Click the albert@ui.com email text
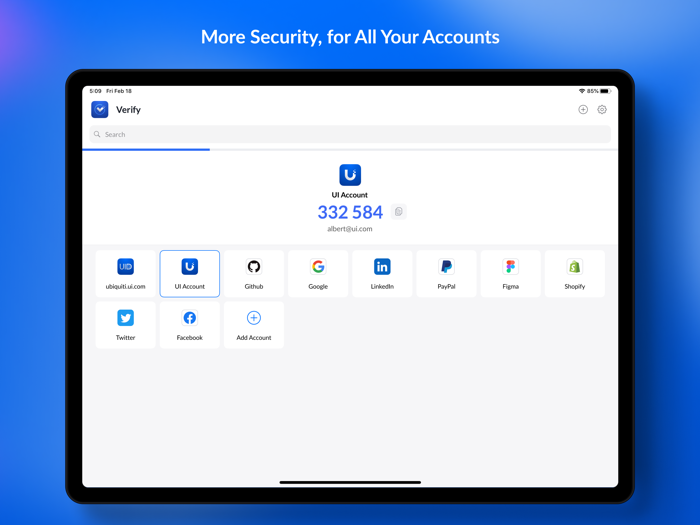The image size is (700, 525). 350,229
